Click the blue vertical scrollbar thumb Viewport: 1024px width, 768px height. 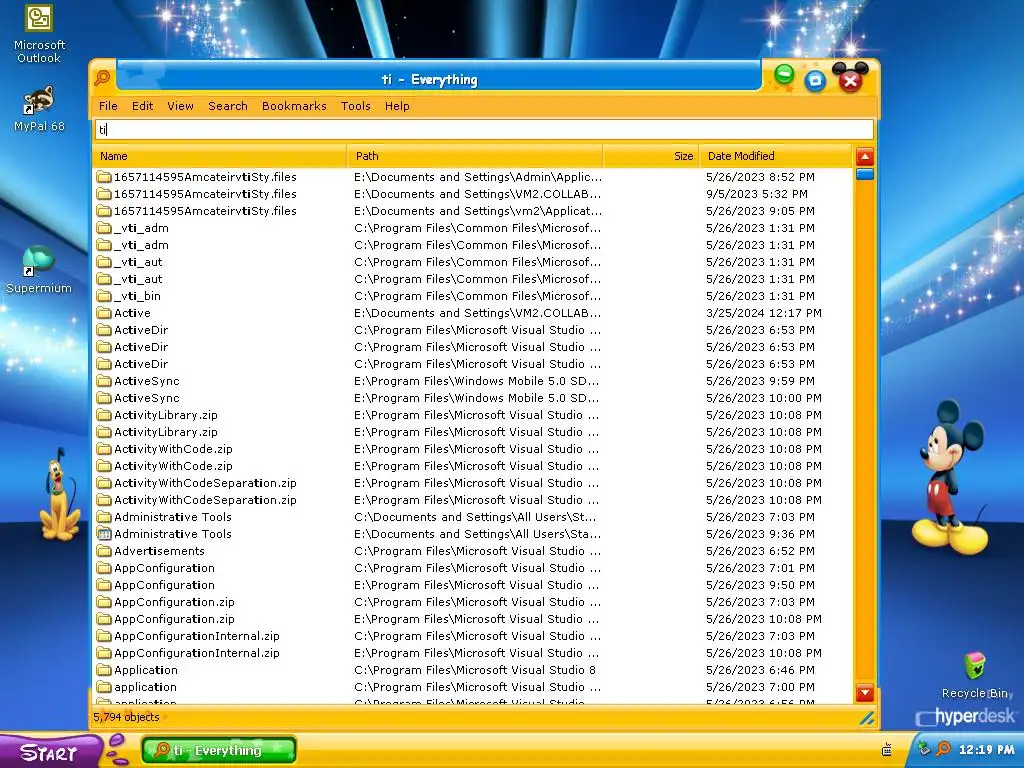[865, 174]
